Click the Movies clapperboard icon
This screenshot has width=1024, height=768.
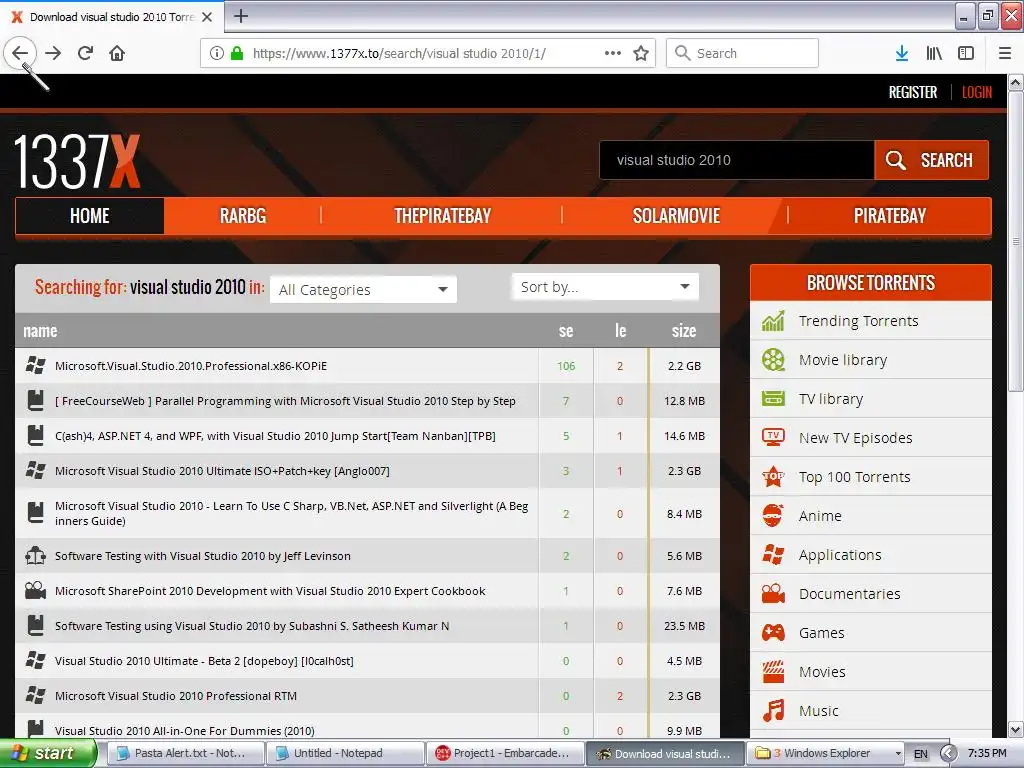coord(773,671)
